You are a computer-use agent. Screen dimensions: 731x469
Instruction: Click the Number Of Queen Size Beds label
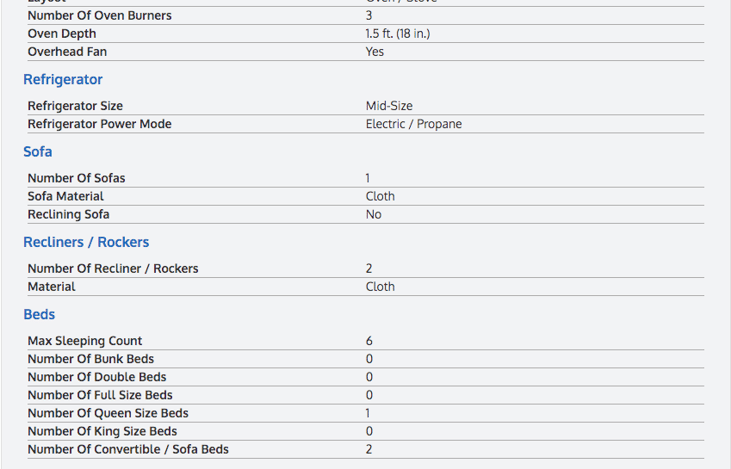tap(108, 413)
